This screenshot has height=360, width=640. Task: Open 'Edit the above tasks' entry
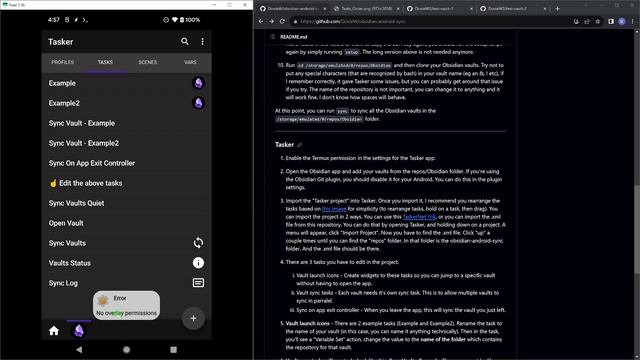[127, 183]
